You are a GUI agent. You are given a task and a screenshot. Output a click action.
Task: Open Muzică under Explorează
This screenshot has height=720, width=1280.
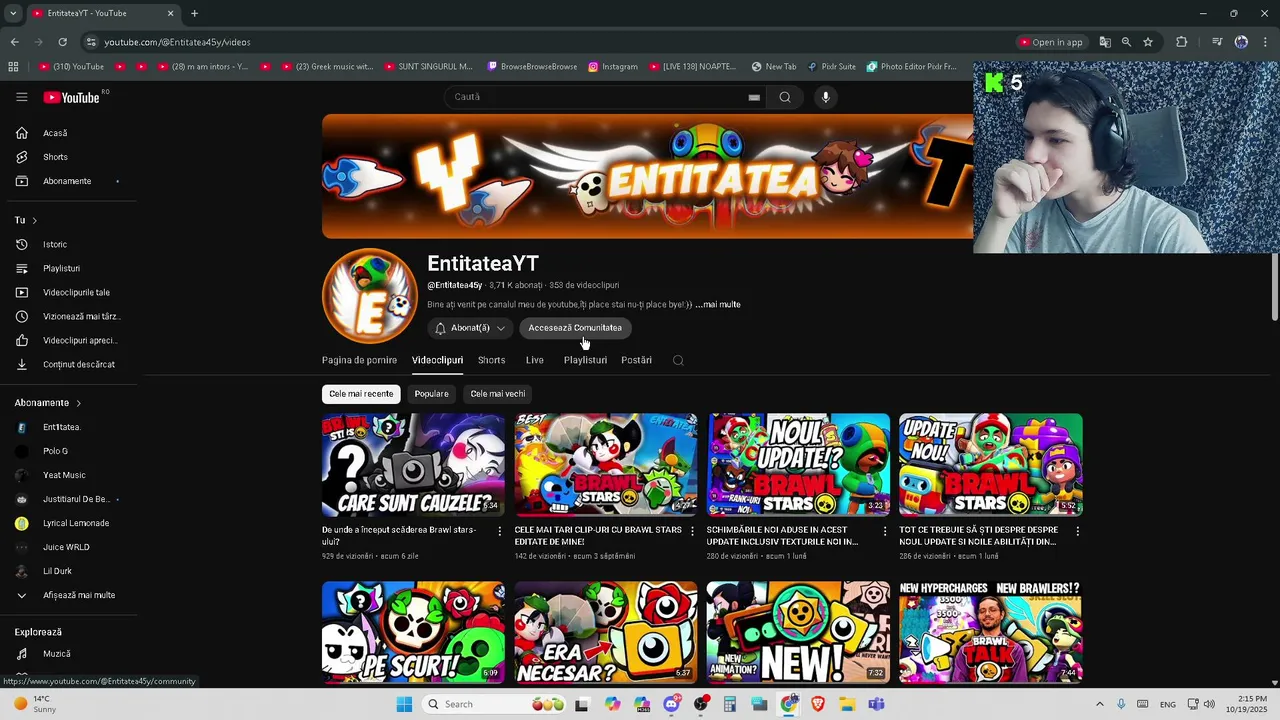[x=57, y=654]
